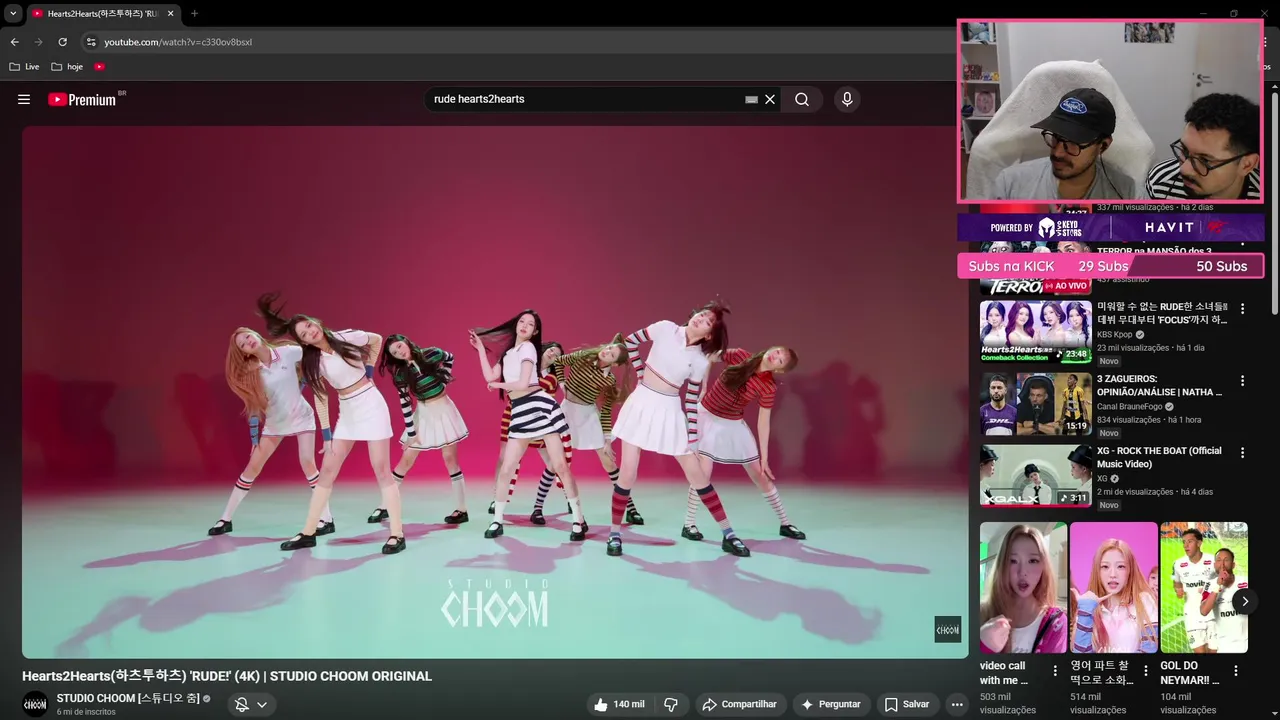Select the Hearts2Hearts browser tab

click(97, 13)
